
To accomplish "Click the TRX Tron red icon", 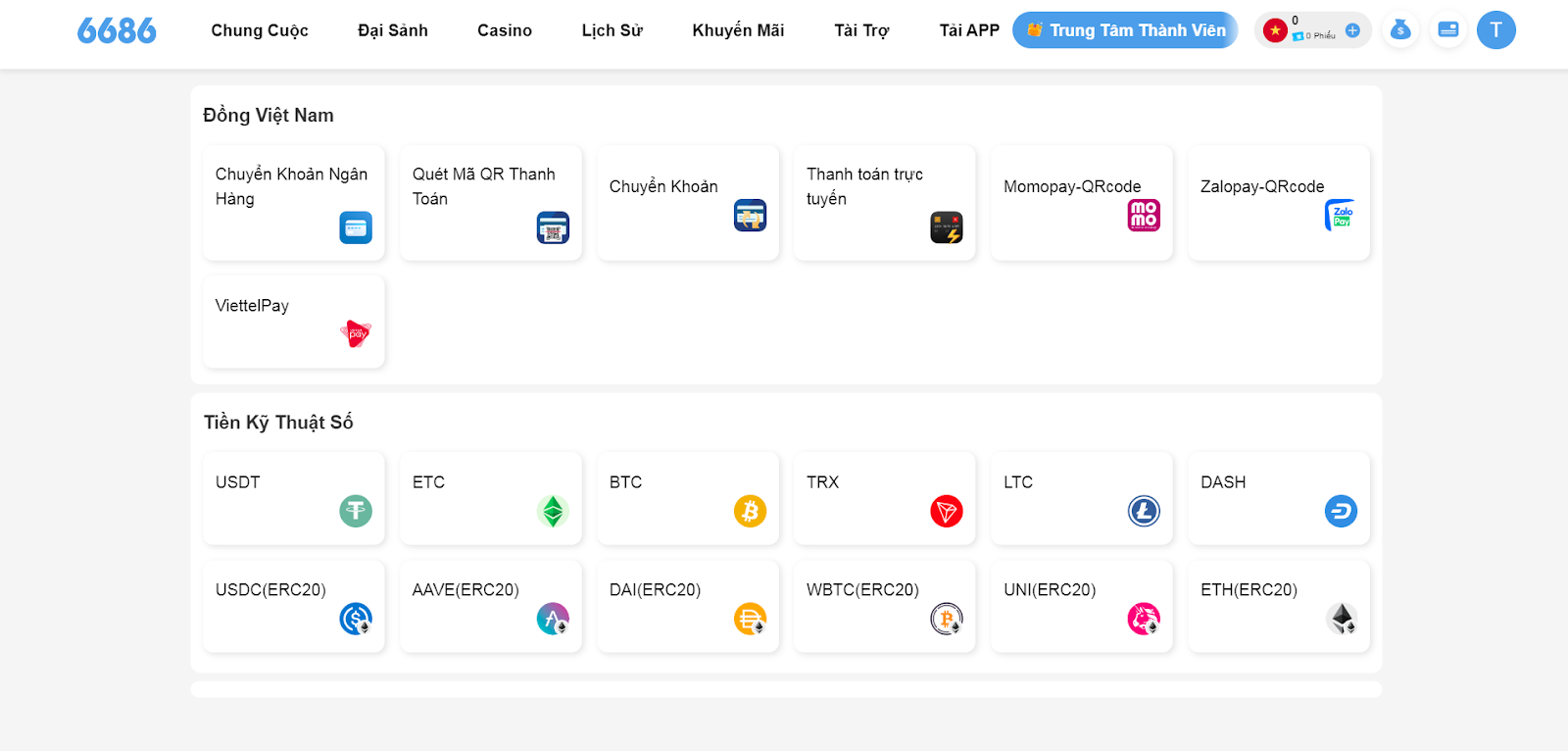I will (x=947, y=511).
